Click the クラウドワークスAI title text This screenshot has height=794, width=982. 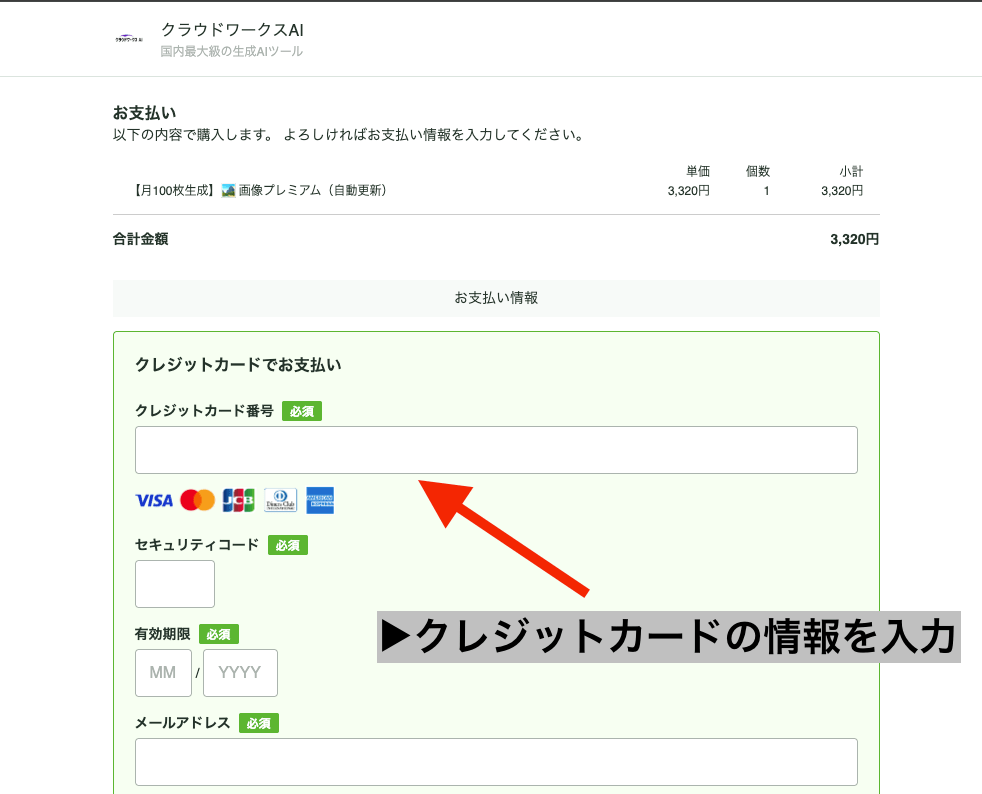click(232, 29)
